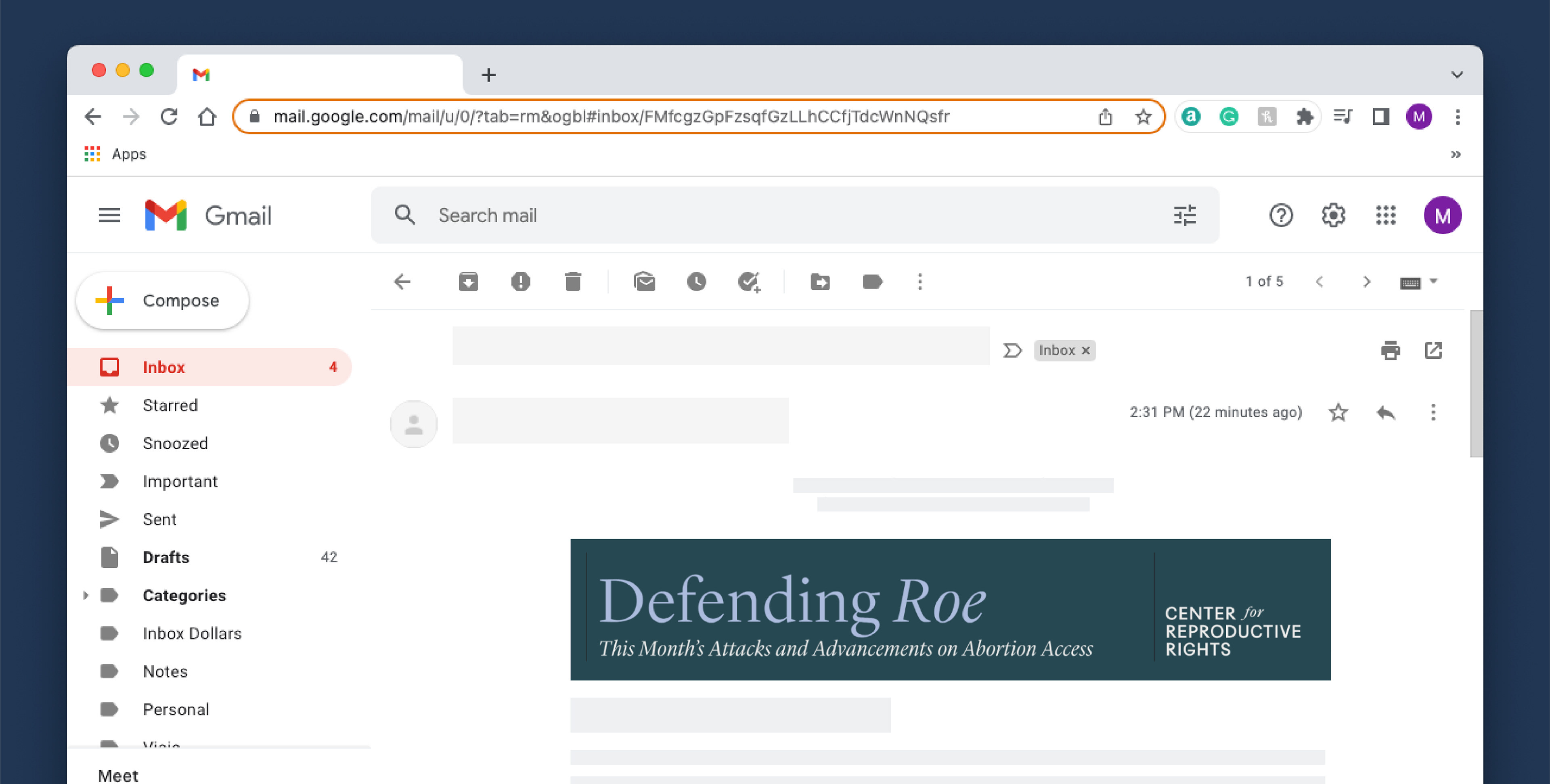Open the Labels icon in toolbar
The height and width of the screenshot is (784, 1550).
click(x=872, y=282)
